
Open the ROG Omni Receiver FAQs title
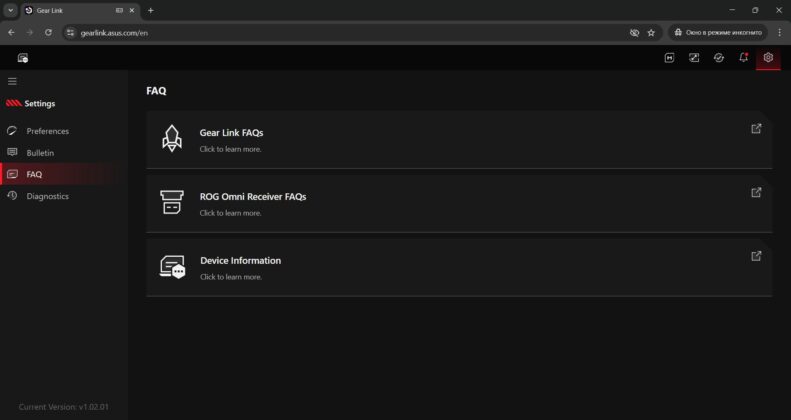point(253,197)
